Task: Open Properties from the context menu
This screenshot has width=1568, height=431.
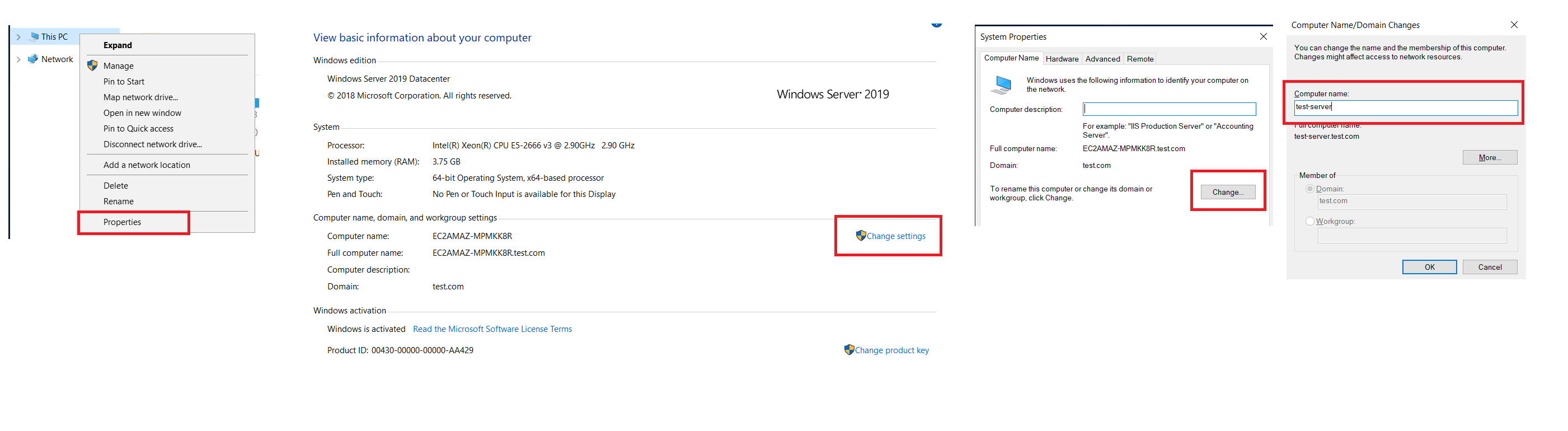Action: pyautogui.click(x=167, y=222)
